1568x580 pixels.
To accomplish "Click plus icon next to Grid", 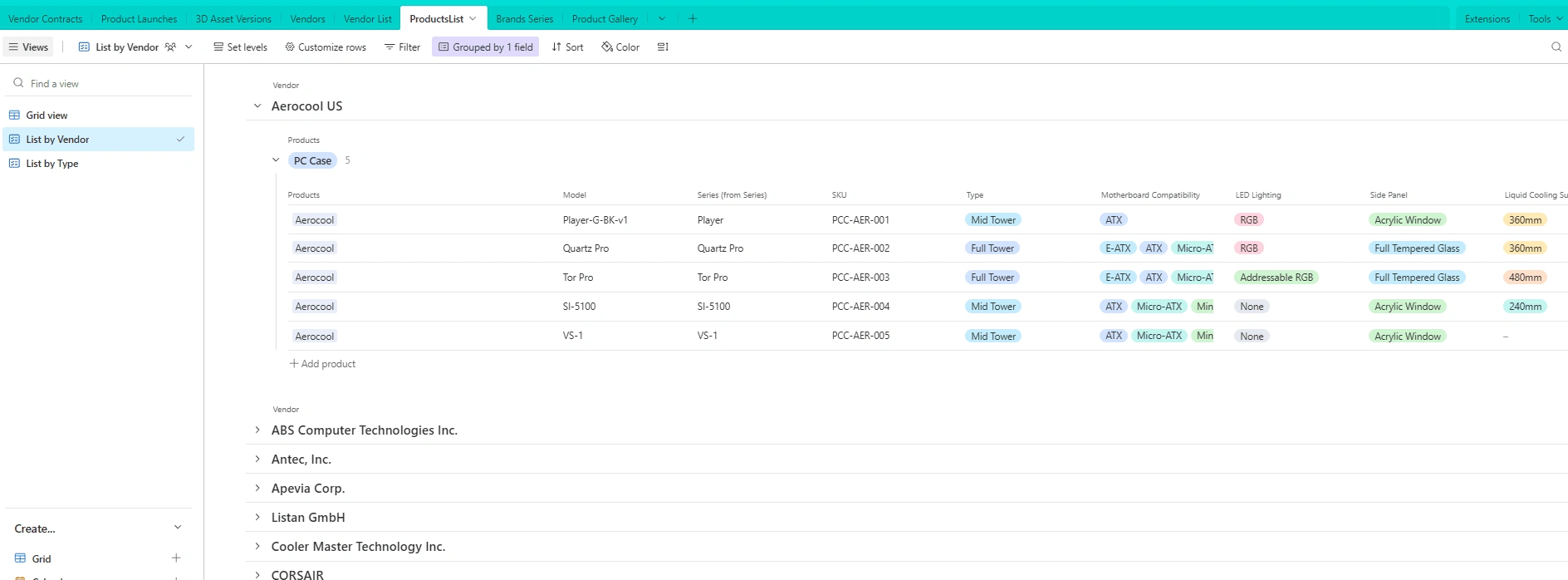I will tap(176, 558).
